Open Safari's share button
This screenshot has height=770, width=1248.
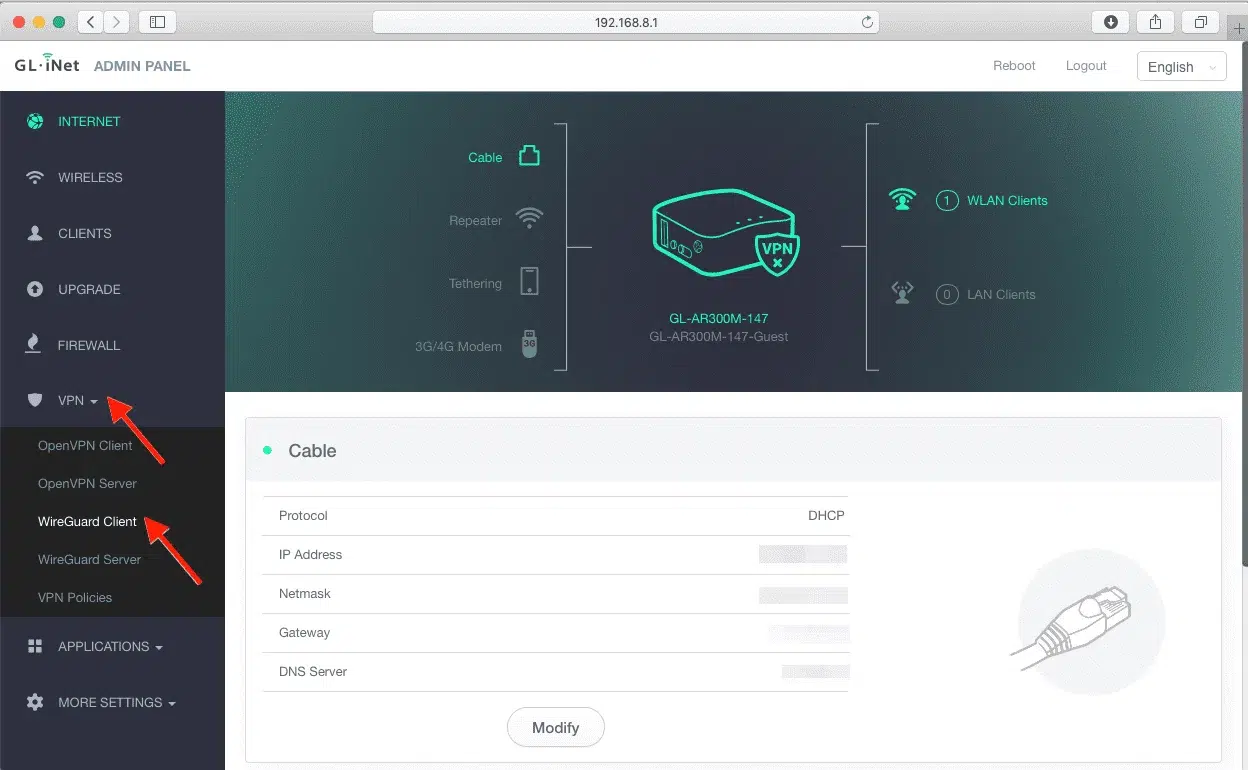tap(1155, 22)
